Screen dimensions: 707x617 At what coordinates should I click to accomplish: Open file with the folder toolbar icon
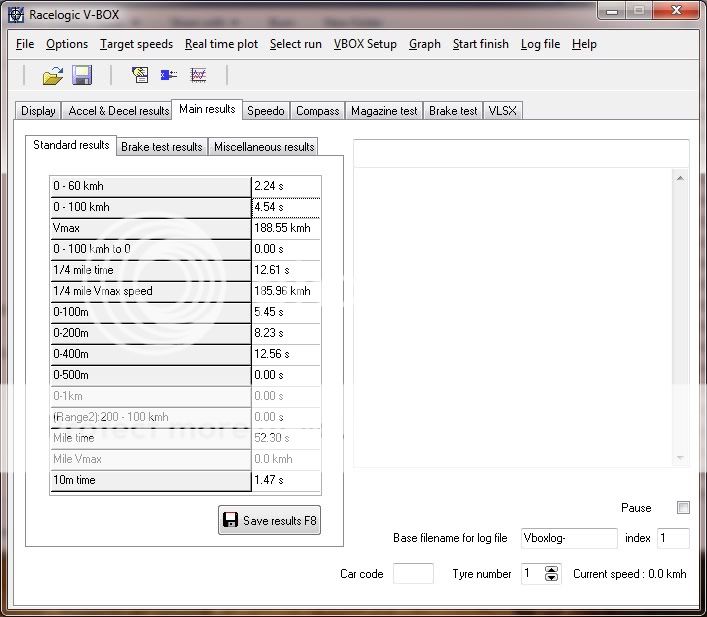pyautogui.click(x=53, y=75)
